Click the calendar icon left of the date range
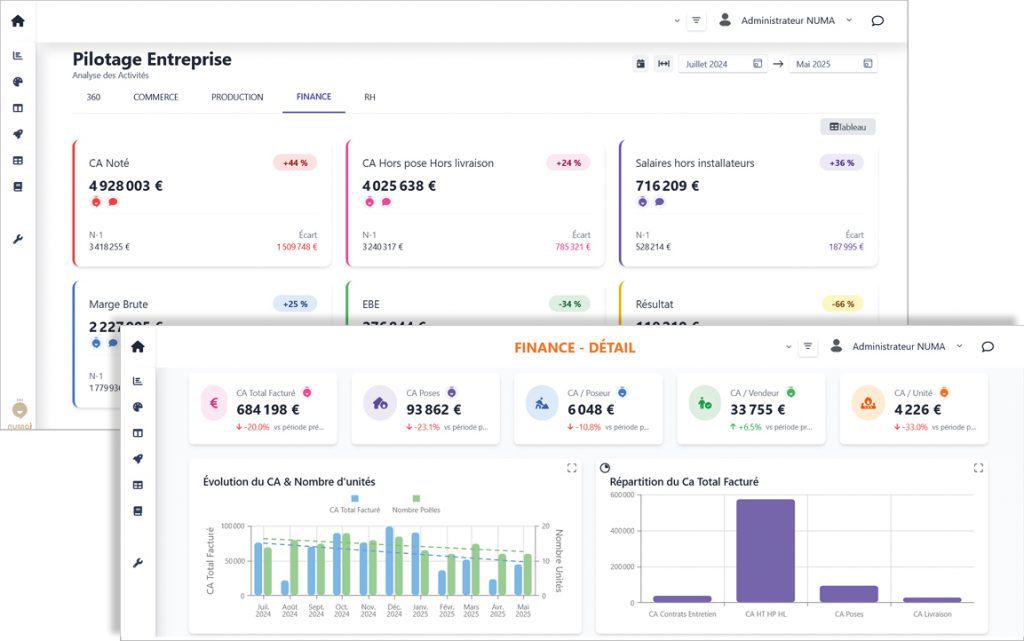1024x641 pixels. click(641, 64)
